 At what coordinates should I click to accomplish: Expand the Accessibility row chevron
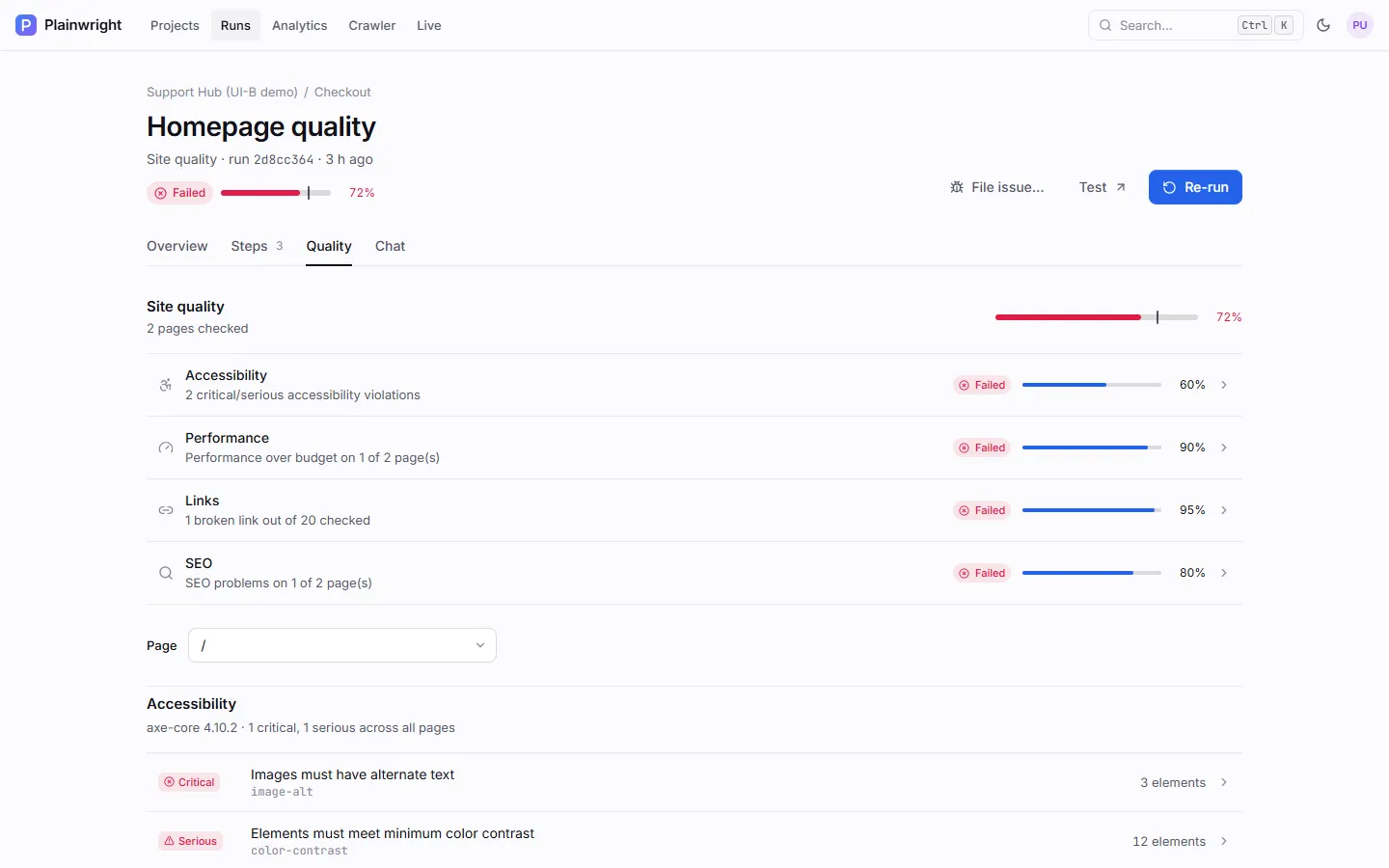(1224, 385)
